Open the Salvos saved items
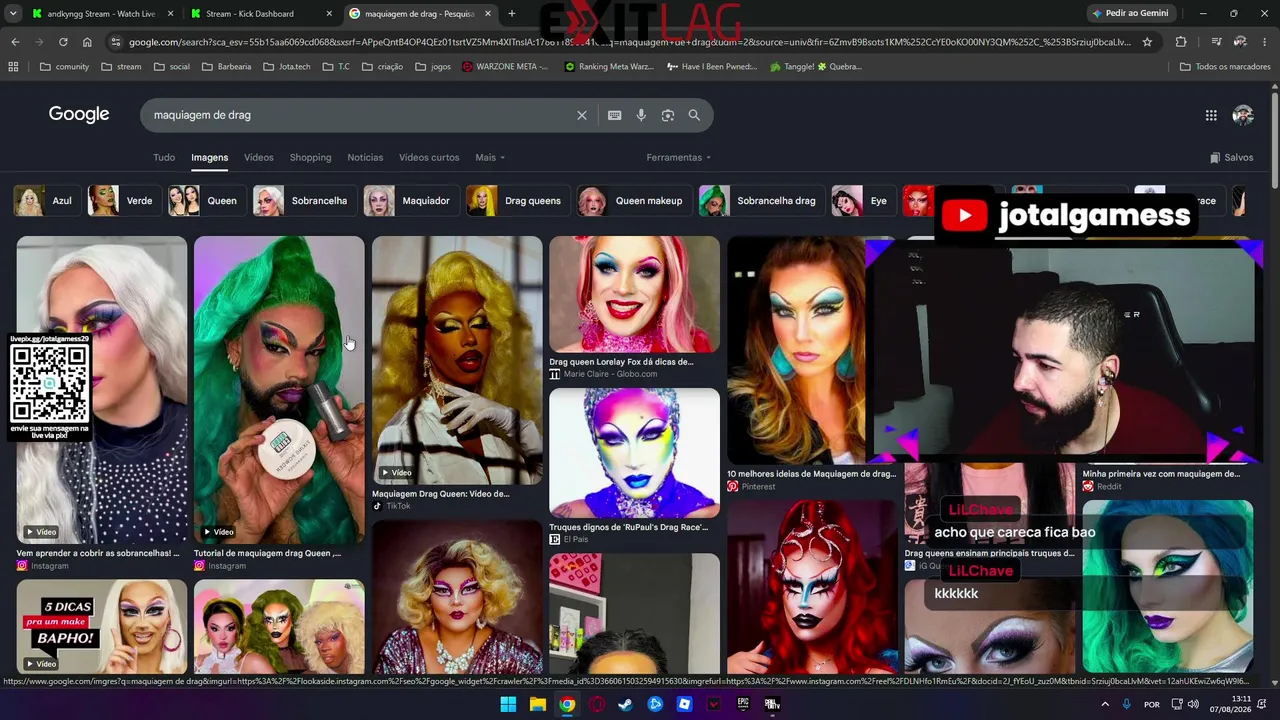The image size is (1280, 720). (1231, 157)
